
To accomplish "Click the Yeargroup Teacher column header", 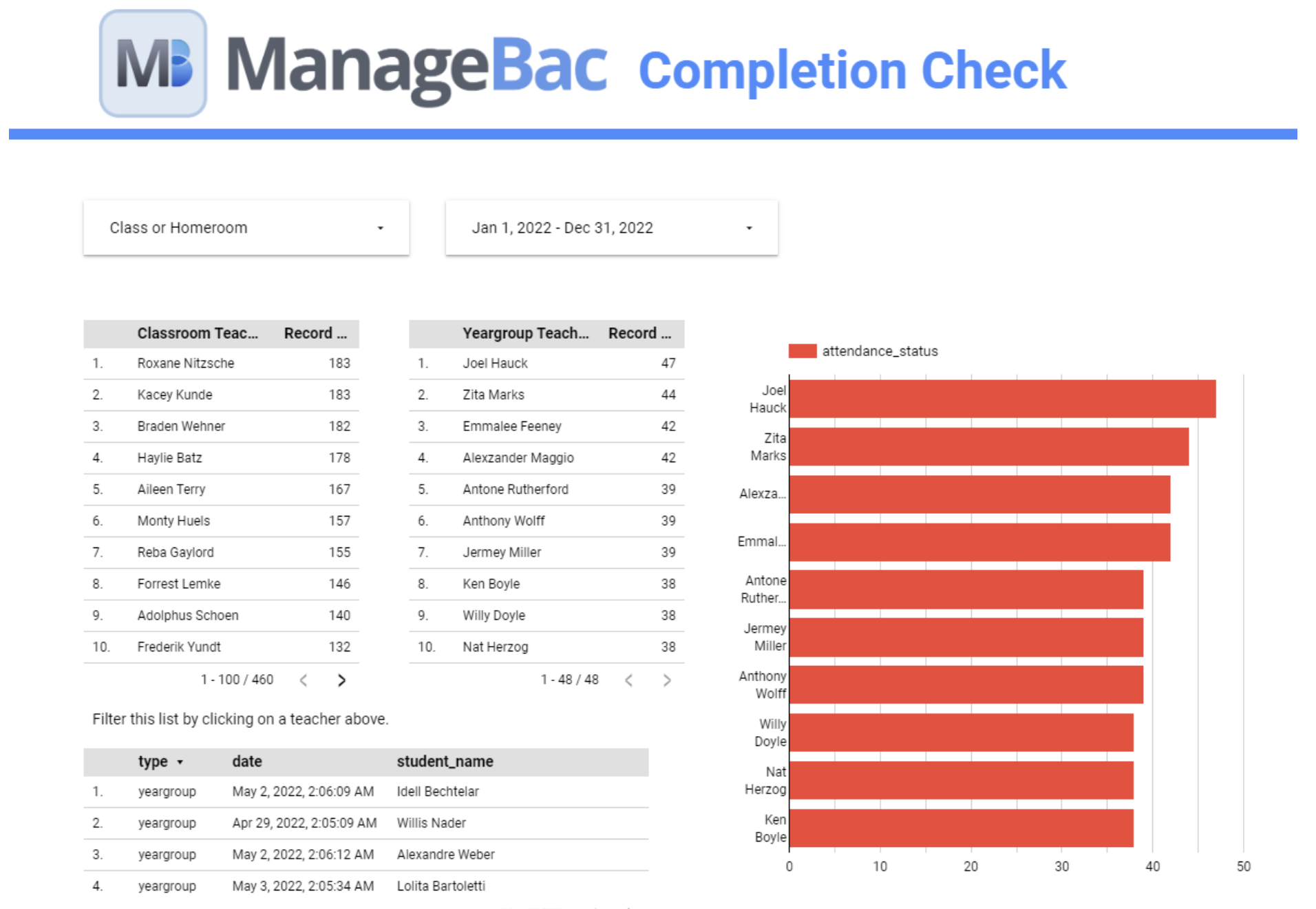I will (x=525, y=333).
